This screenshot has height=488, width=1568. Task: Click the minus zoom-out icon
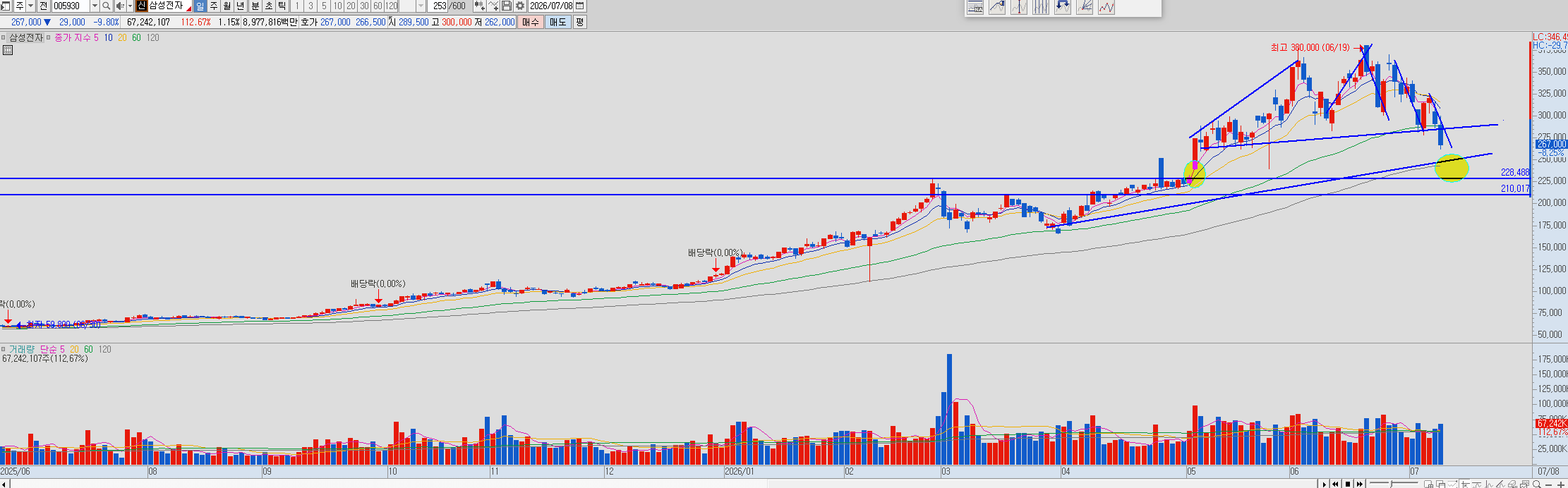pos(1549,484)
